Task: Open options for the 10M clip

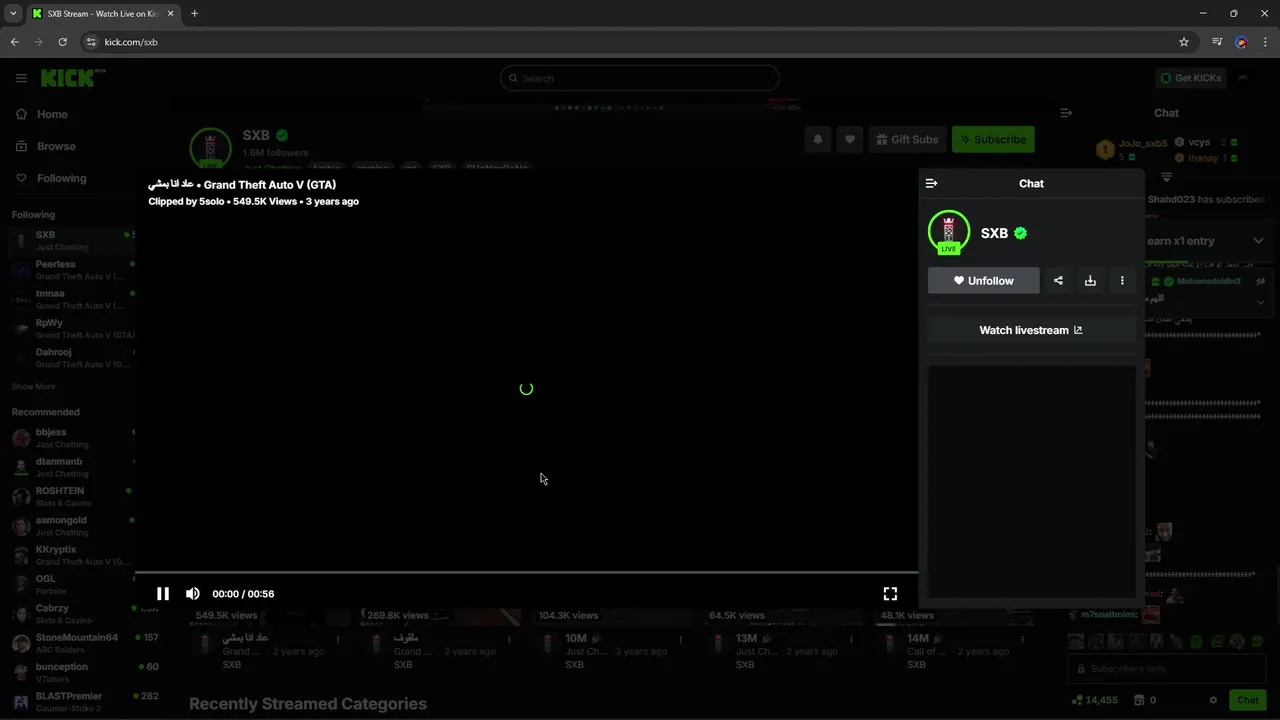Action: [680, 639]
